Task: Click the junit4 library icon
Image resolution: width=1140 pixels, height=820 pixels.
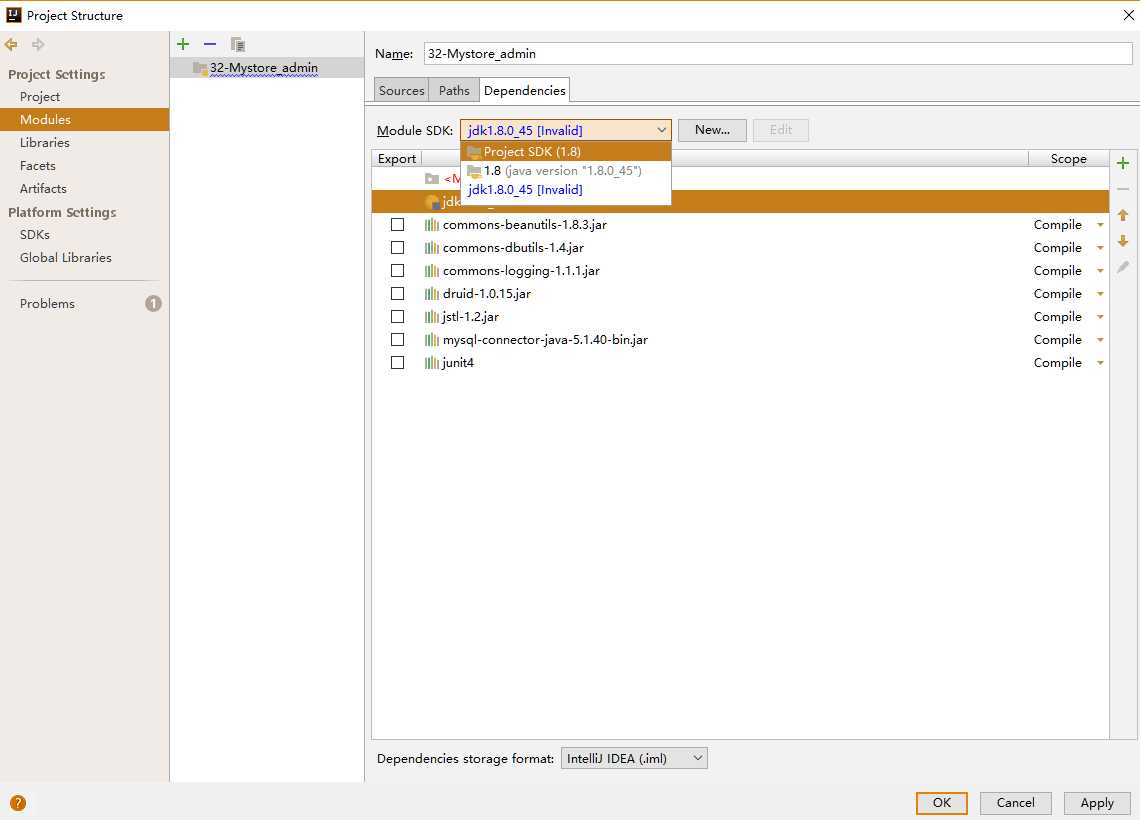Action: tap(432, 363)
